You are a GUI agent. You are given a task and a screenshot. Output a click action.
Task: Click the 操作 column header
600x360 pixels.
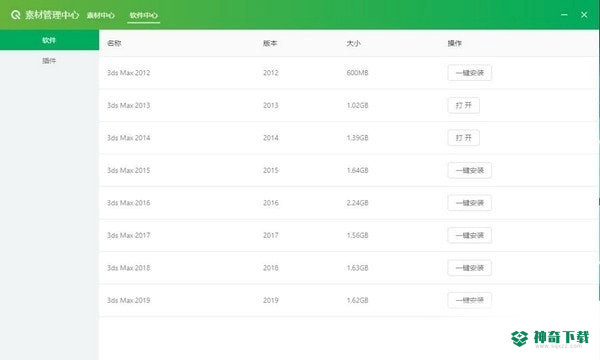pos(455,43)
